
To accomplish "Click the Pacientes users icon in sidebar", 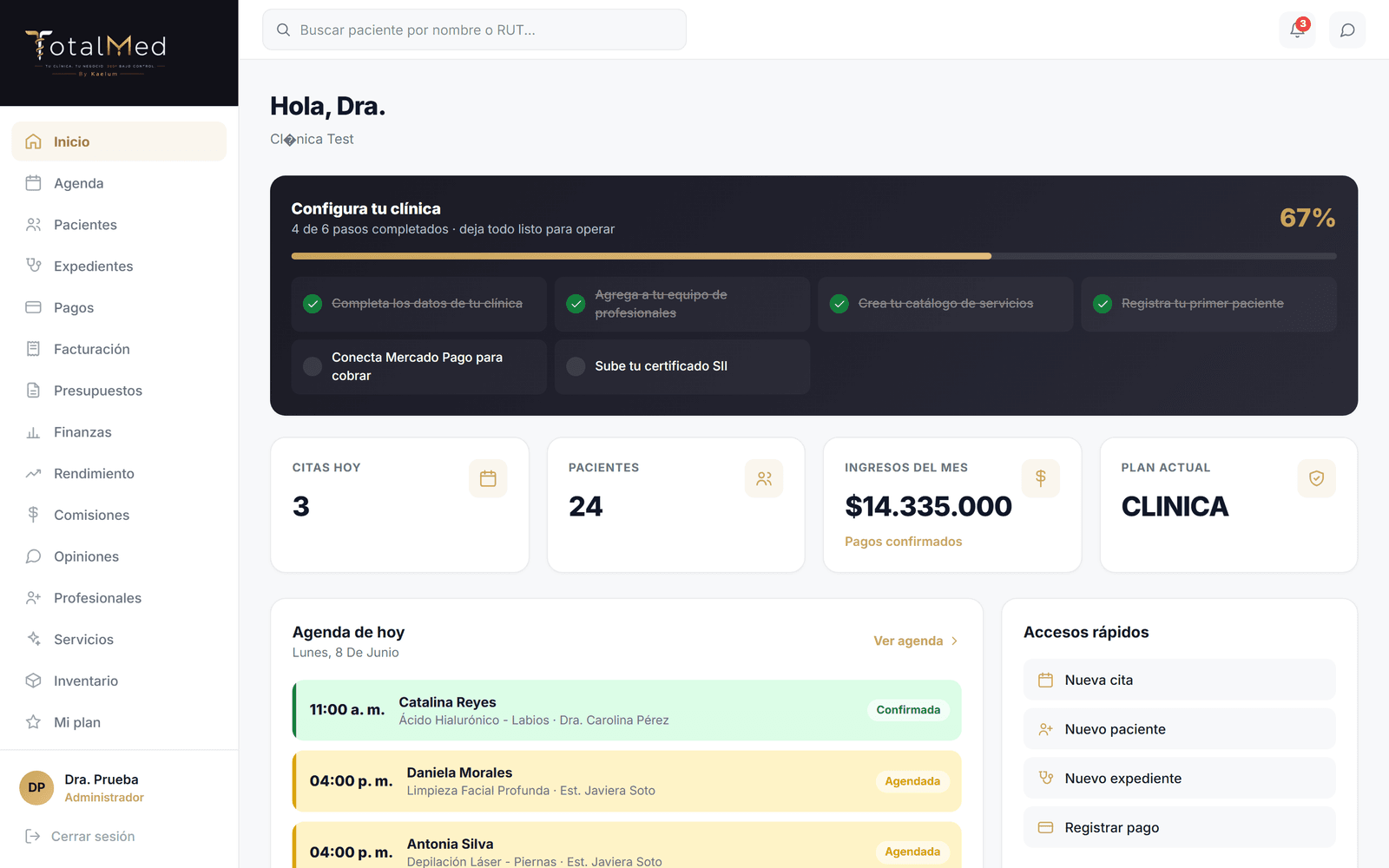I will click(x=34, y=225).
